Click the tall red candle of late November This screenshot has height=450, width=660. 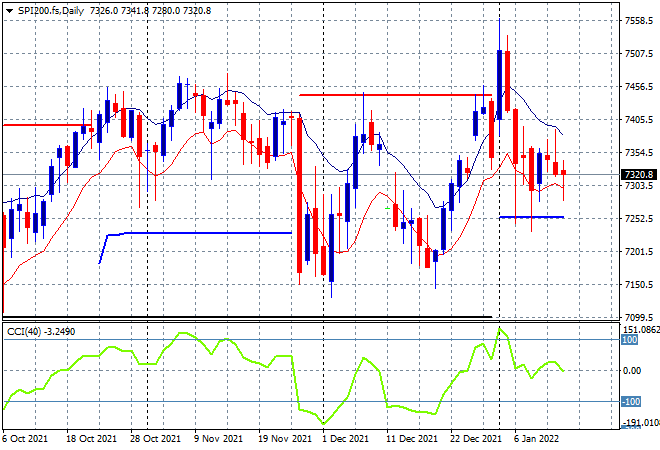pyautogui.click(x=300, y=196)
